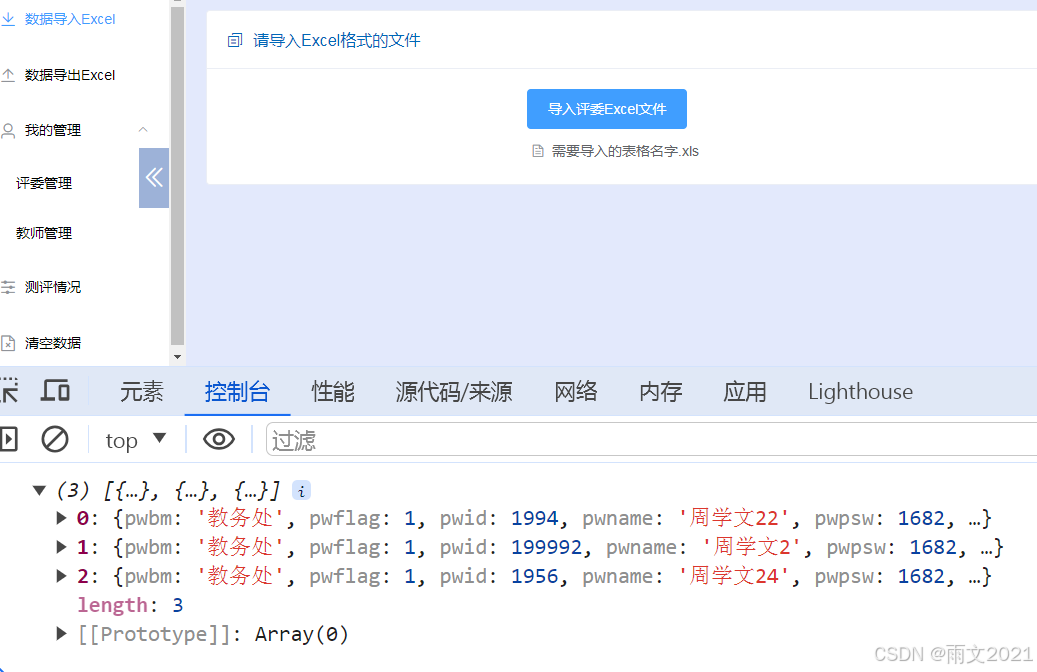Click the download icon beside 数据导入Excel

(x=10, y=18)
